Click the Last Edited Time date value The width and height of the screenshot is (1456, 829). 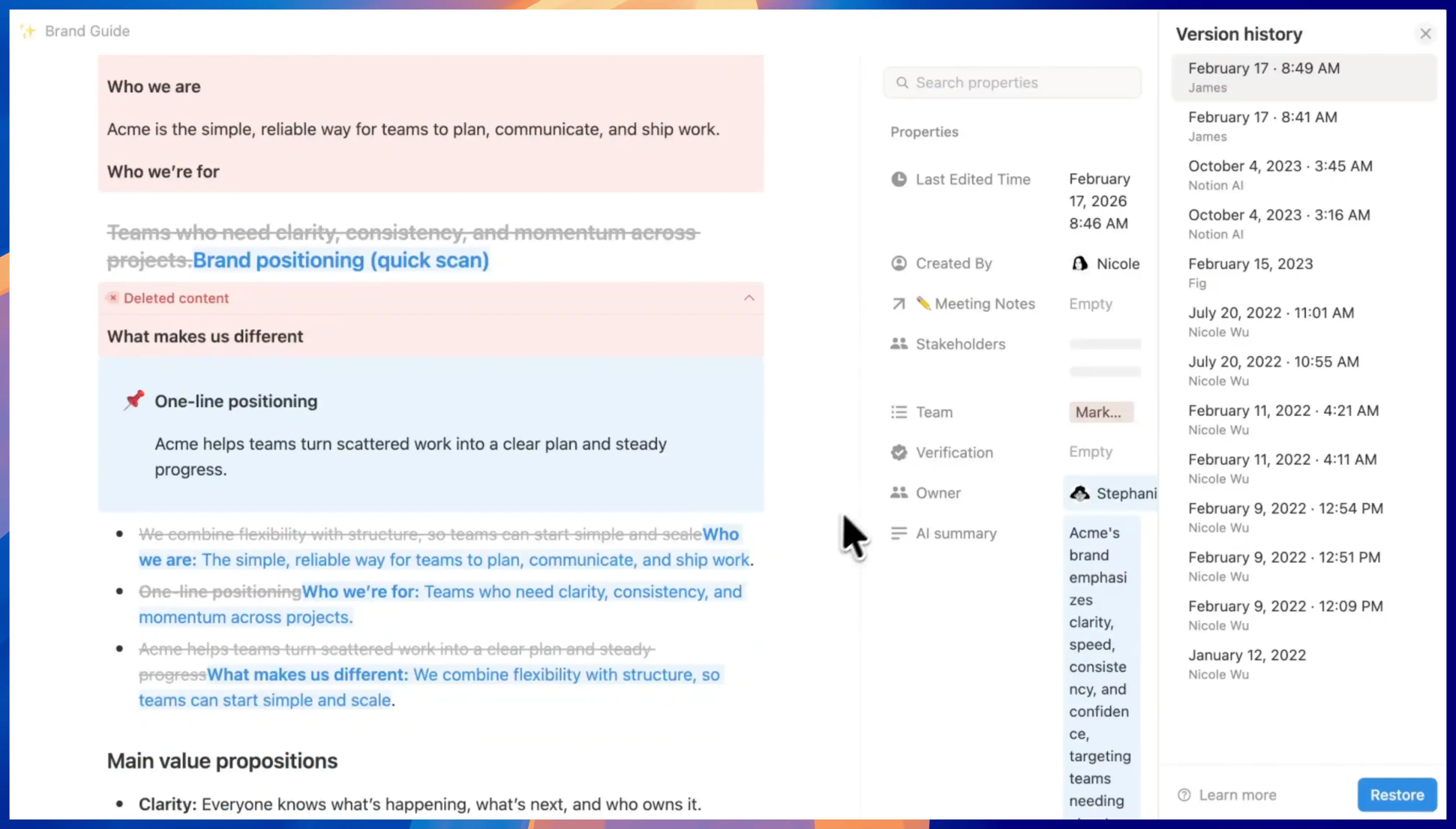[1100, 201]
